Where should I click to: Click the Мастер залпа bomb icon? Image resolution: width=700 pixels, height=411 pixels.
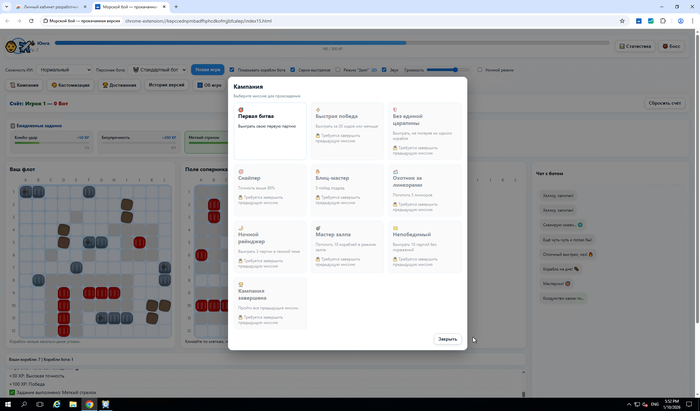coord(318,228)
